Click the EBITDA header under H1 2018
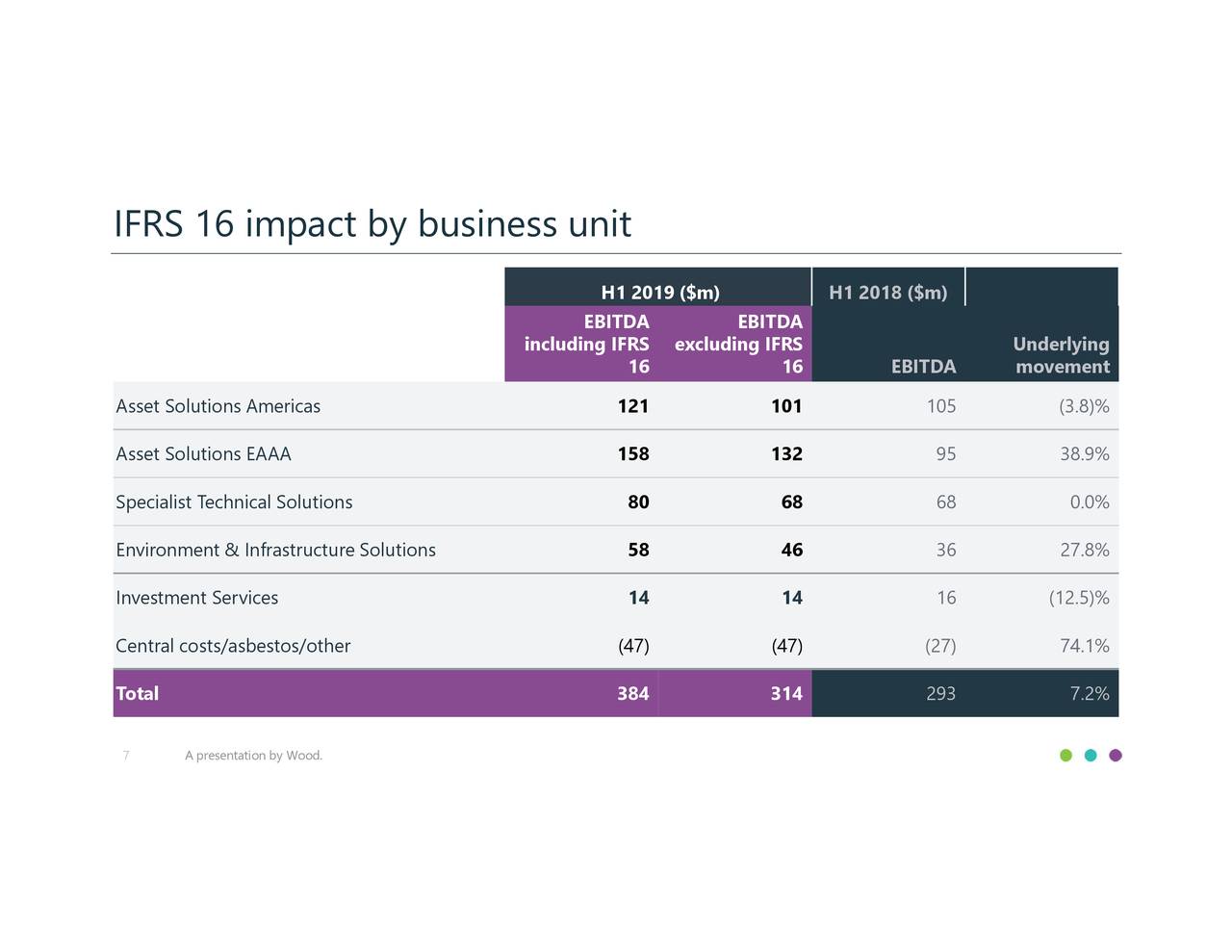1232x952 pixels. [x=922, y=366]
